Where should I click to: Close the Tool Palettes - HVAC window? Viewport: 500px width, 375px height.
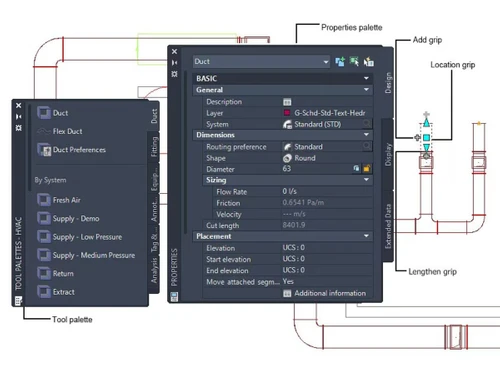19,106
